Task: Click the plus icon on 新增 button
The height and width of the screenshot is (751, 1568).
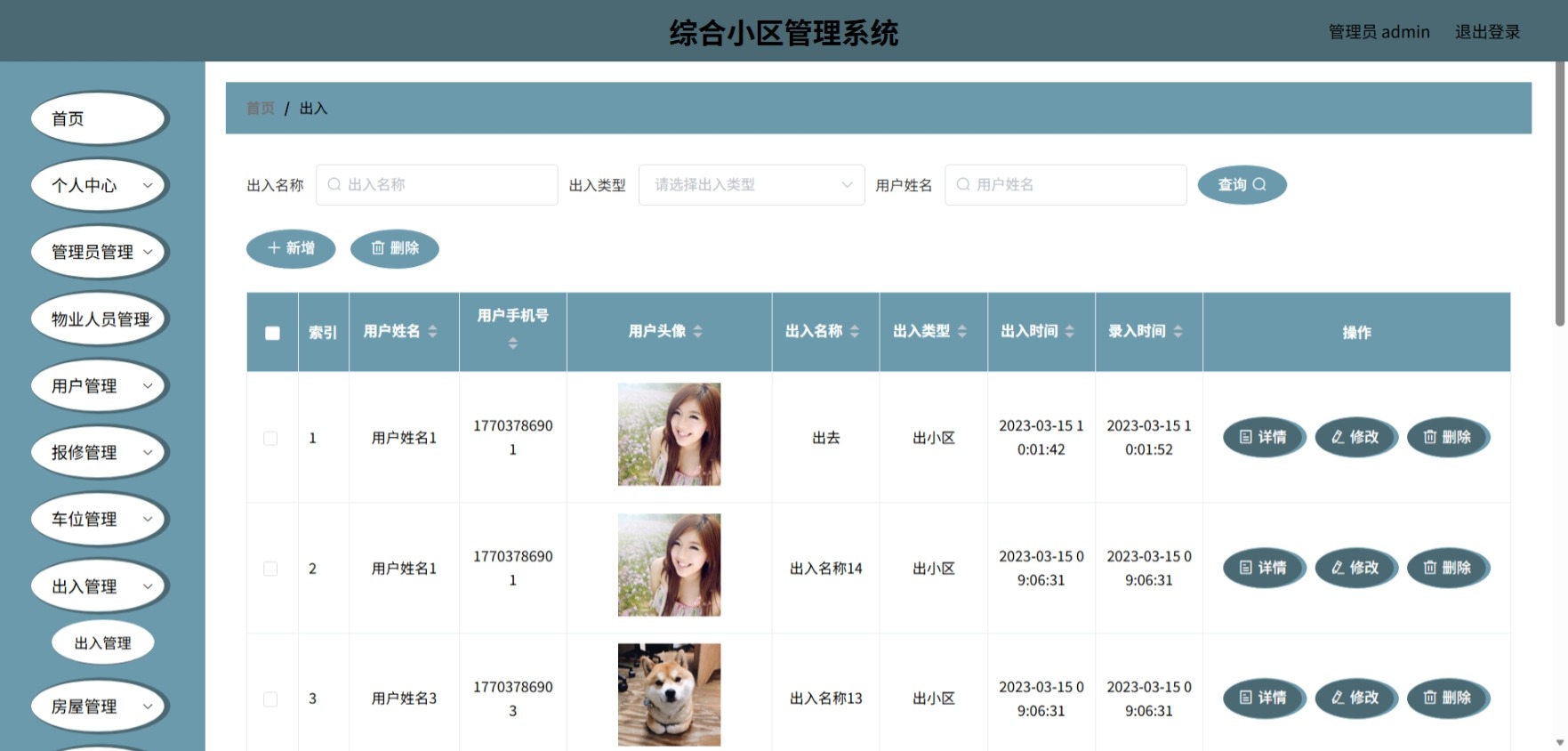Action: tap(274, 247)
